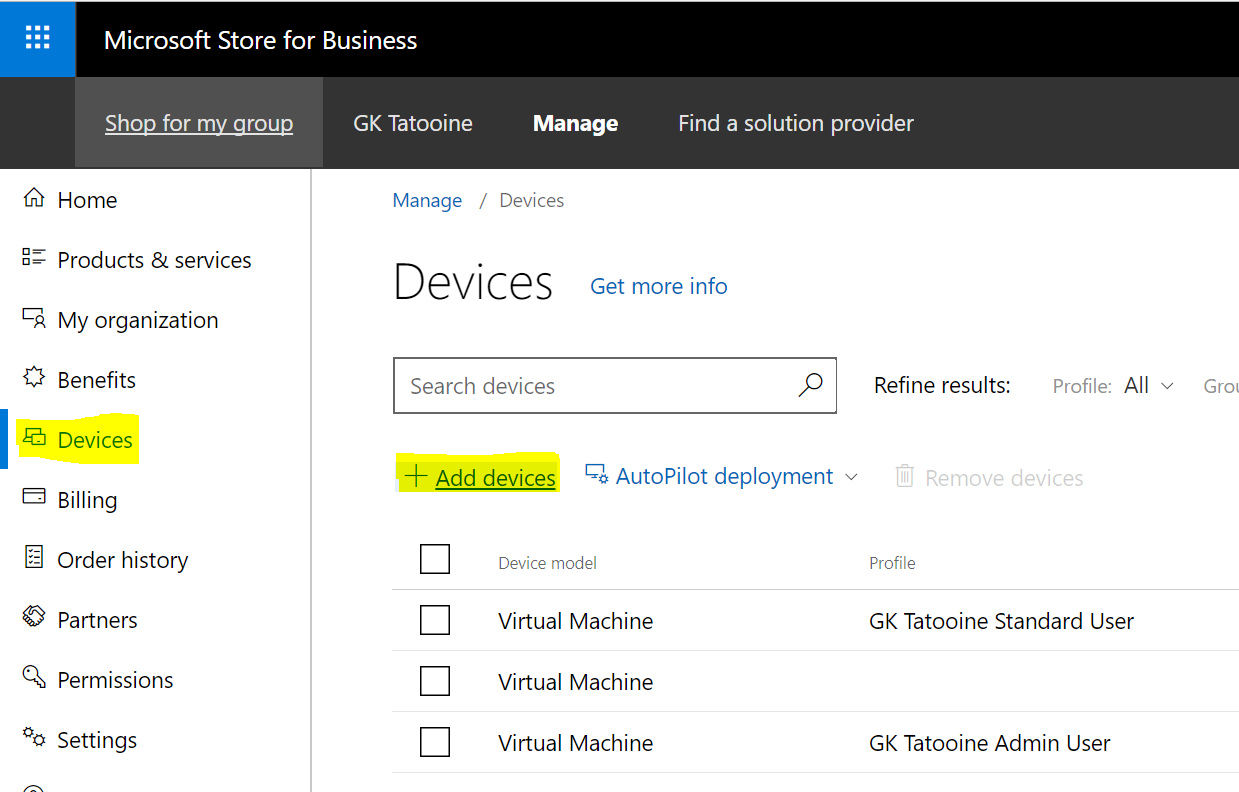Open the Permissions sidebar icon
The width and height of the screenshot is (1239, 792).
tap(32, 679)
